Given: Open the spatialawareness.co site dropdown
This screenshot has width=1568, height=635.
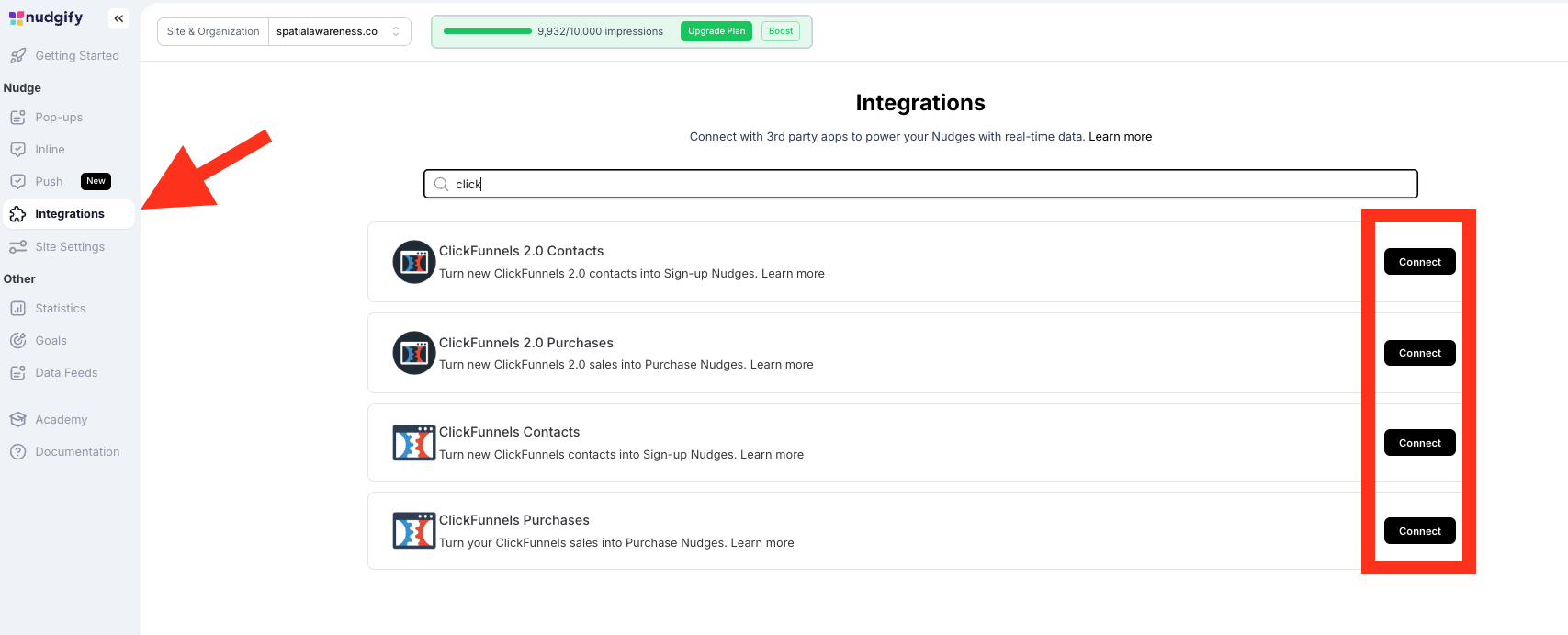Looking at the screenshot, I should coord(339,31).
